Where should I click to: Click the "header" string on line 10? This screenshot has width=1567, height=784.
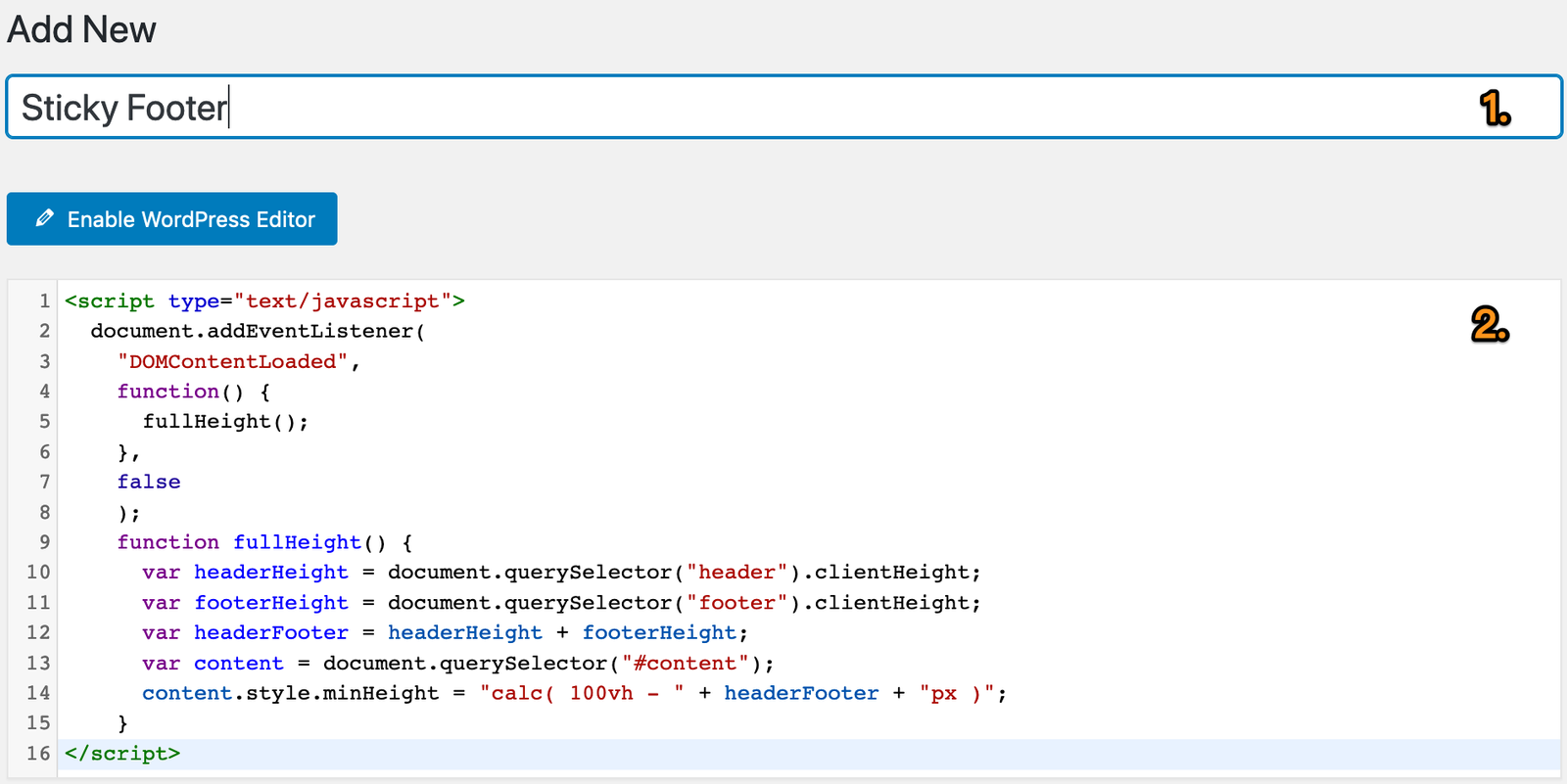737,573
